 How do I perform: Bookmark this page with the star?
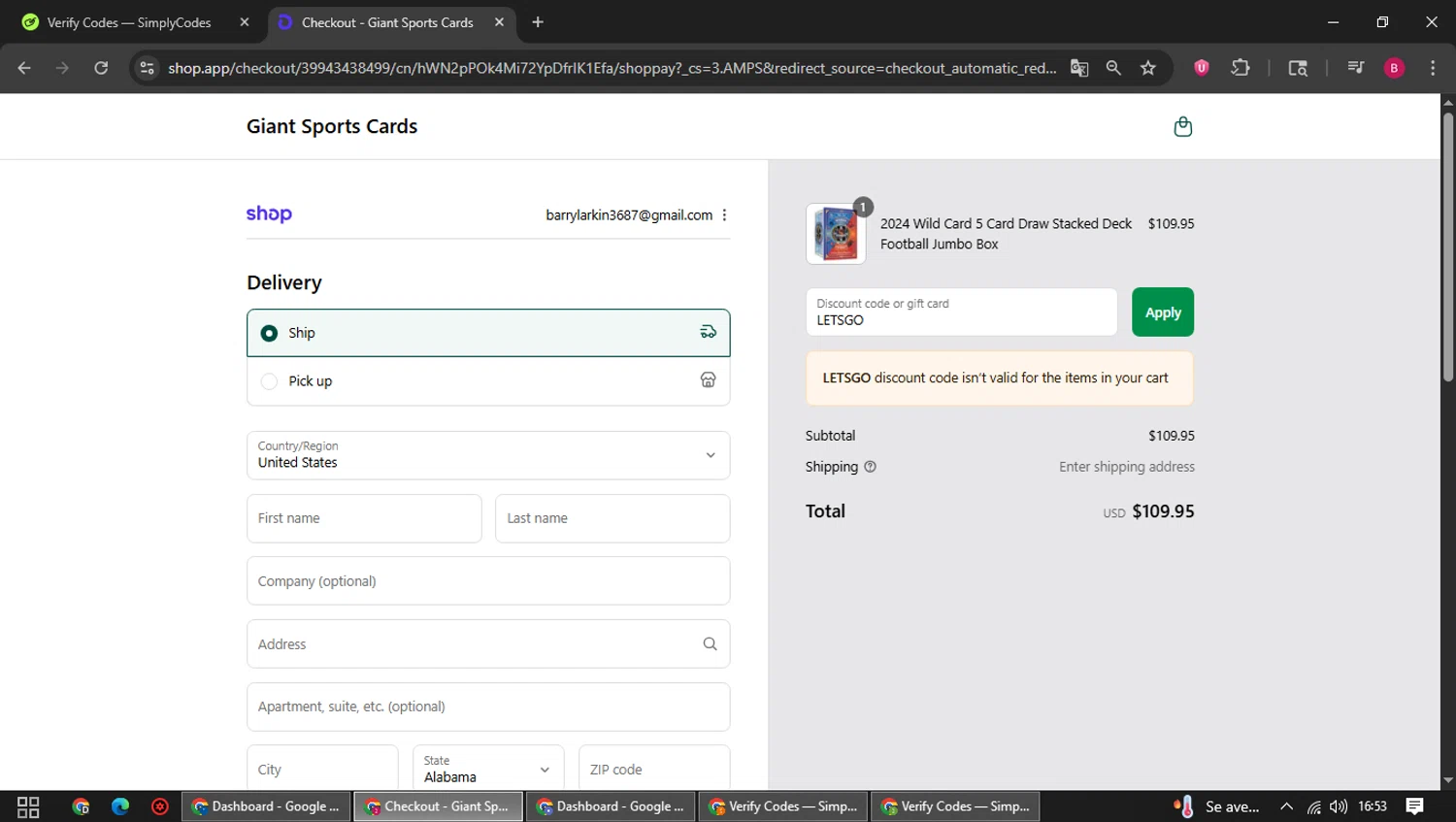click(1148, 68)
